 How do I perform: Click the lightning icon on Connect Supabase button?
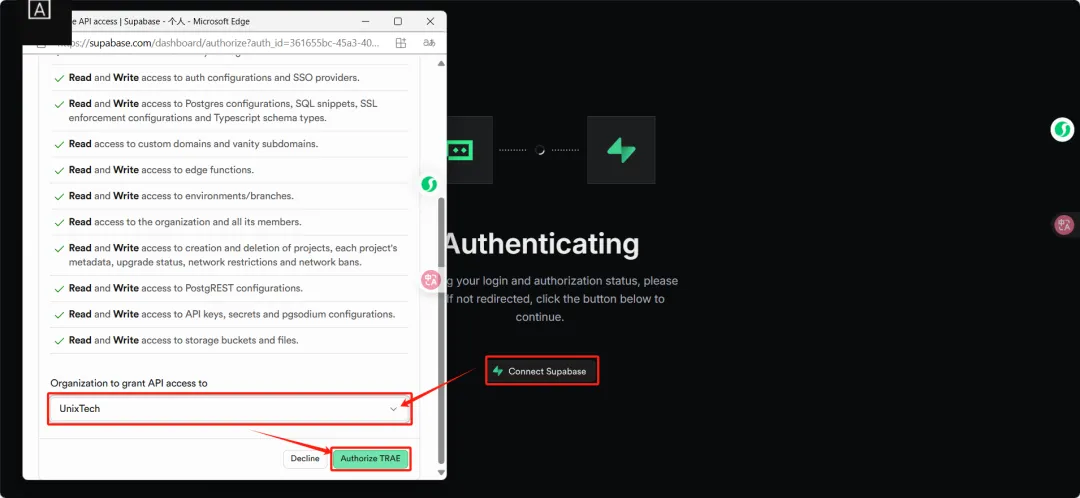(x=498, y=371)
